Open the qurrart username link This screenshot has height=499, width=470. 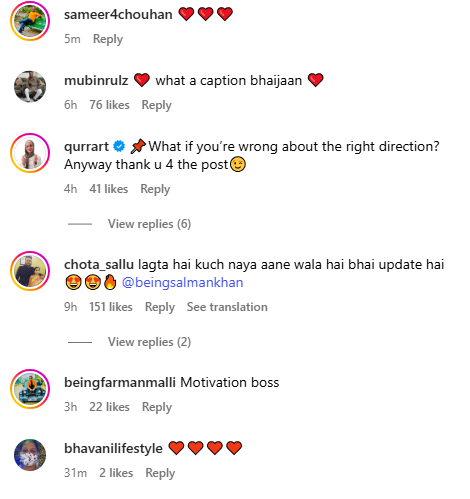click(x=86, y=147)
